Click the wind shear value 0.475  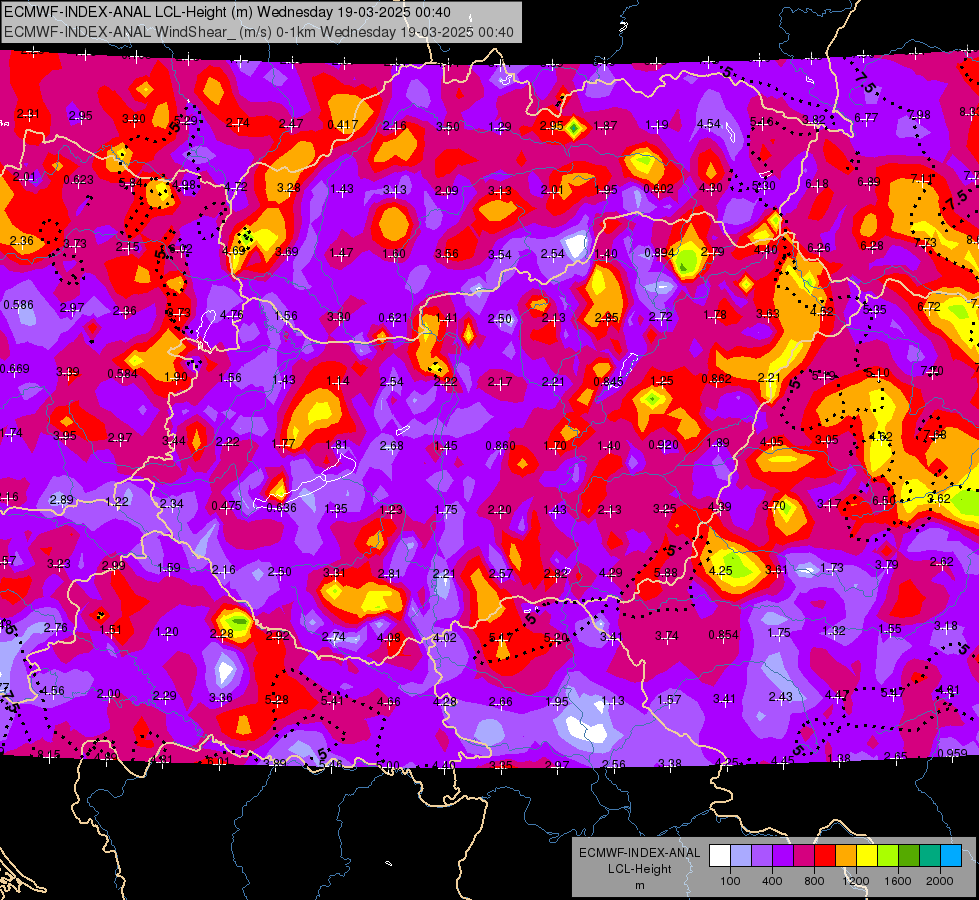pos(227,506)
